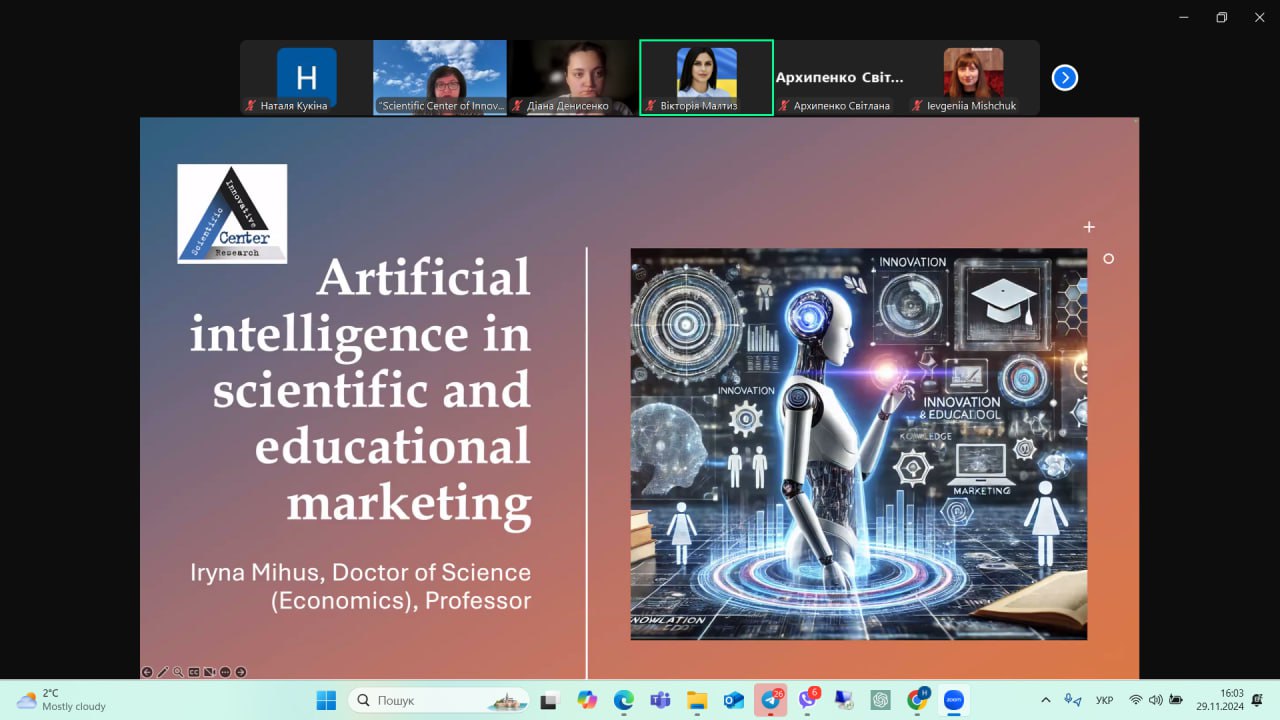Click the slide title "Artificial intelligence in scientific and educational marketing"
The height and width of the screenshot is (720, 1280).
click(360, 390)
